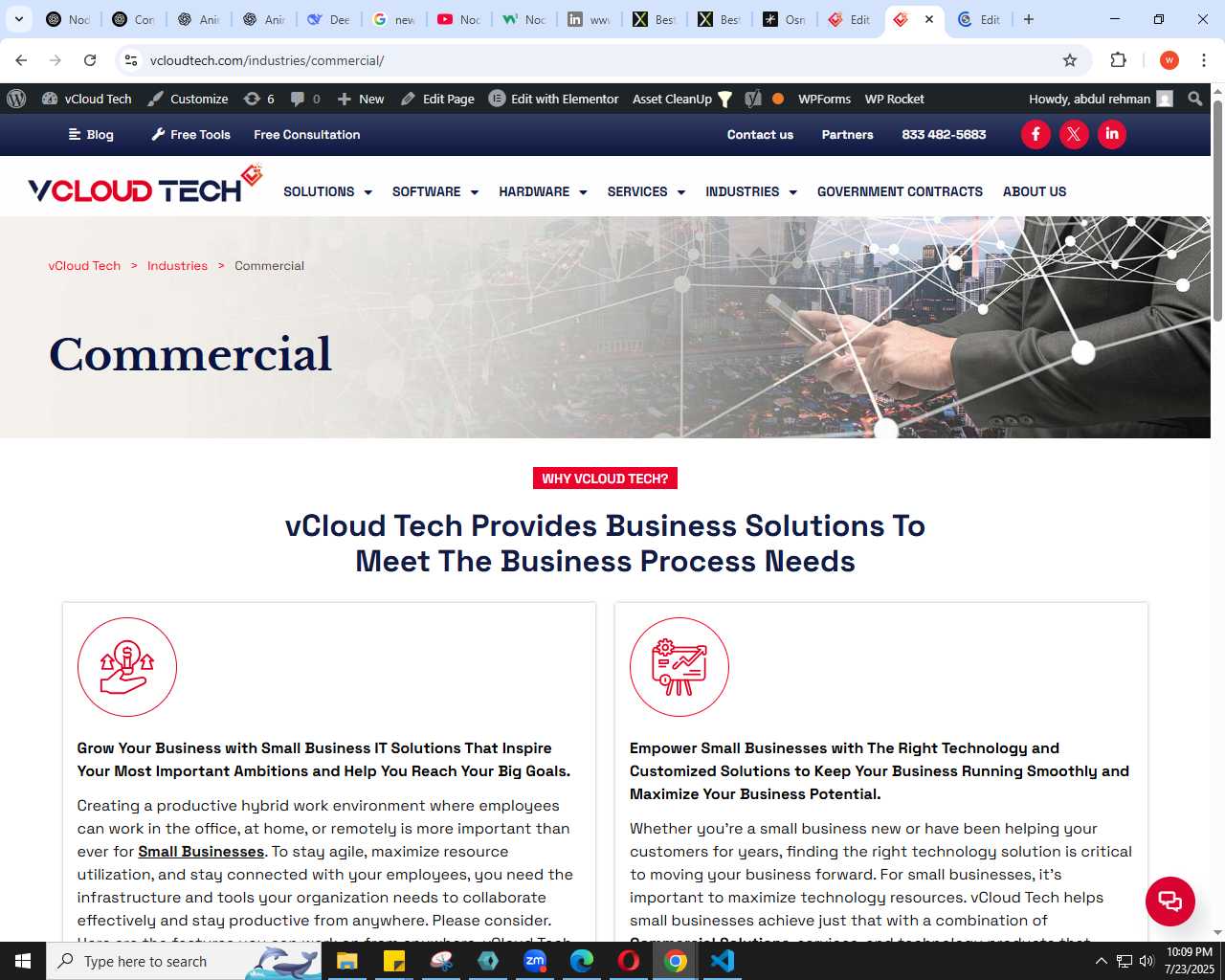The image size is (1225, 980).
Task: Open the Howdy, abdul rehman account menu
Action: point(1101,99)
